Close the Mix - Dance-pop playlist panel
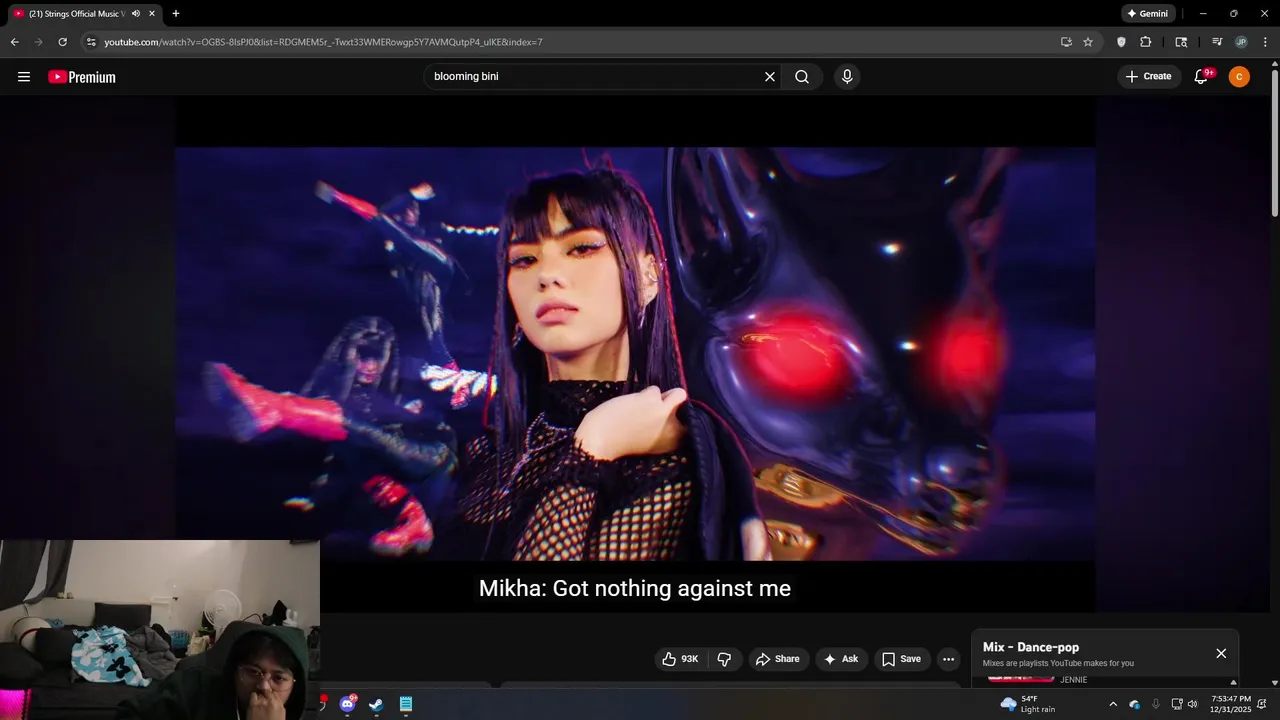 click(1221, 653)
